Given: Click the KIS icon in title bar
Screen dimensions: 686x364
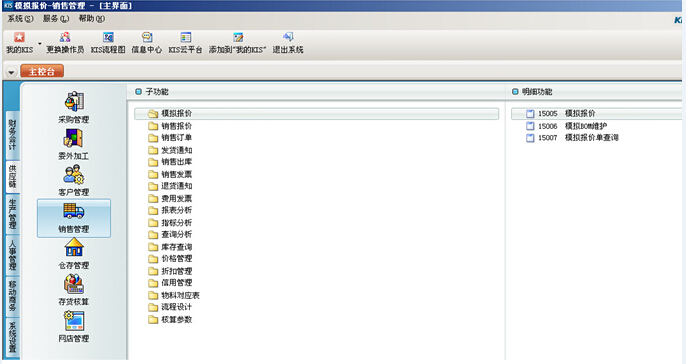Looking at the screenshot, I should tap(7, 6).
